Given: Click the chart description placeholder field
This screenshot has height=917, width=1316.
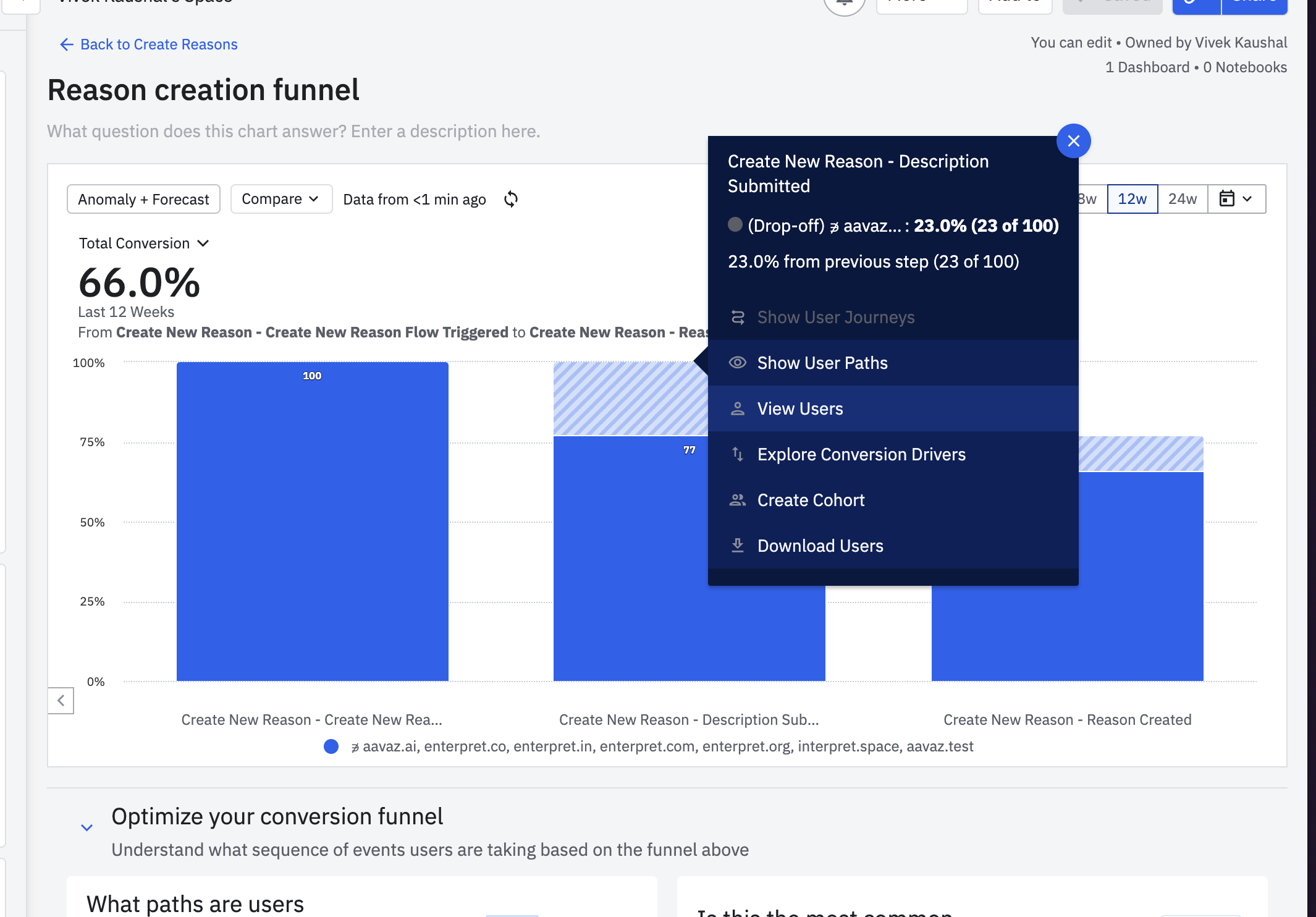Looking at the screenshot, I should point(293,132).
